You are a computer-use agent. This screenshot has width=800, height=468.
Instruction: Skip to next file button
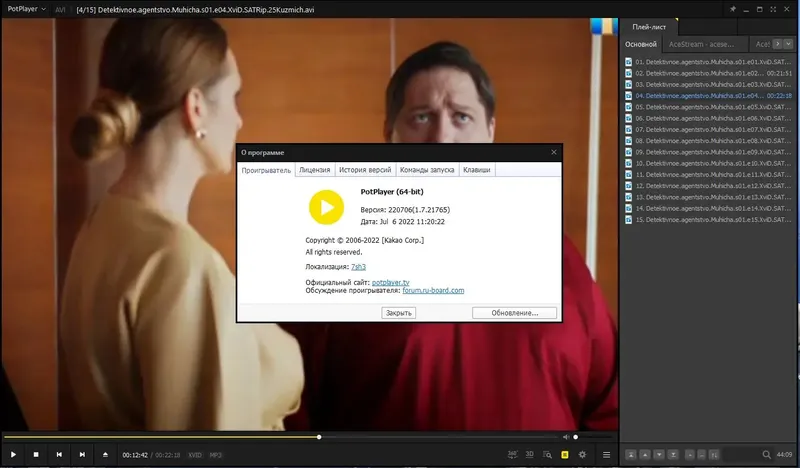pos(82,454)
